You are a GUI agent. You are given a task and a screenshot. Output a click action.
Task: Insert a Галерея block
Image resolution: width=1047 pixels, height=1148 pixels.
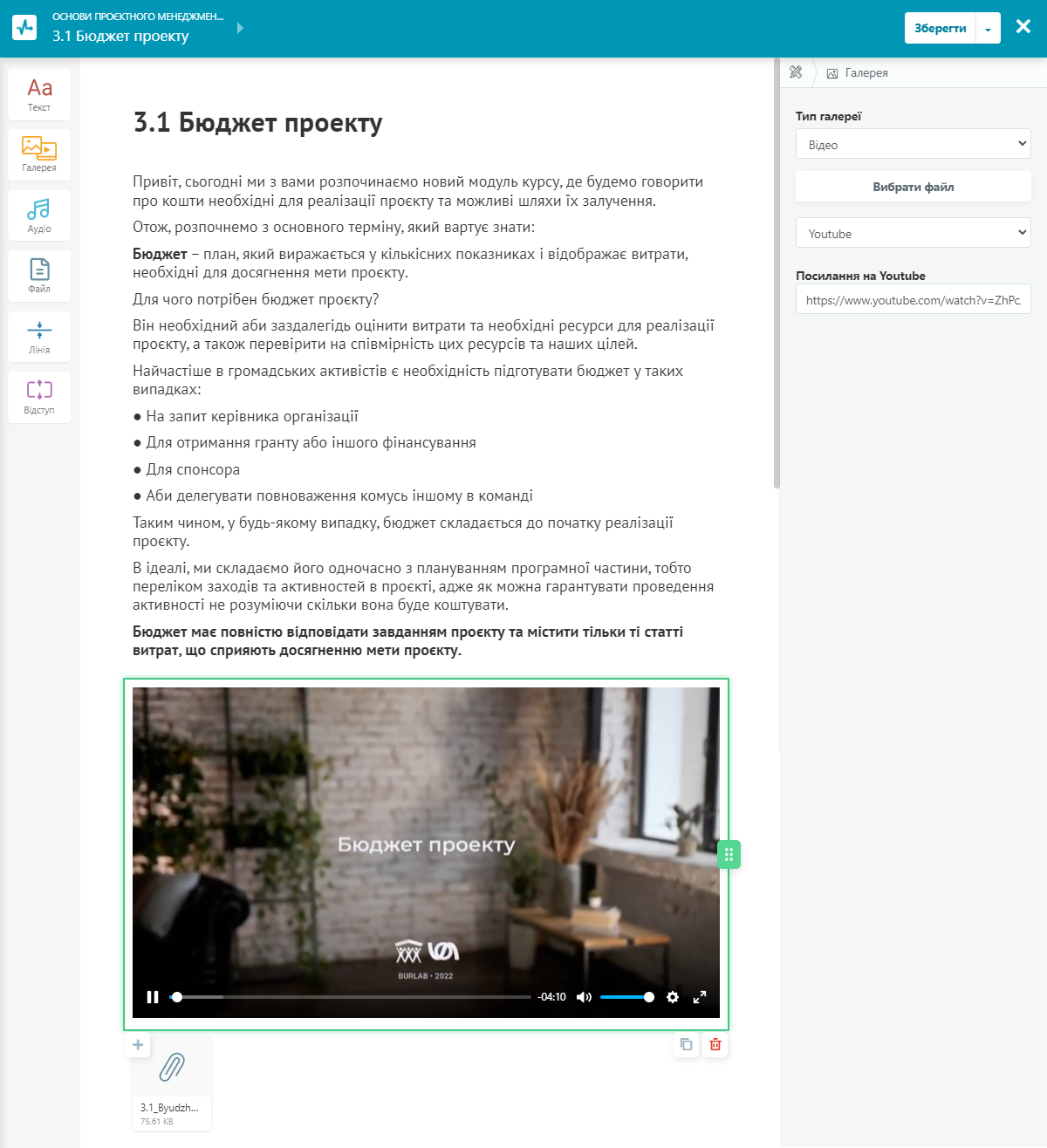[x=39, y=154]
